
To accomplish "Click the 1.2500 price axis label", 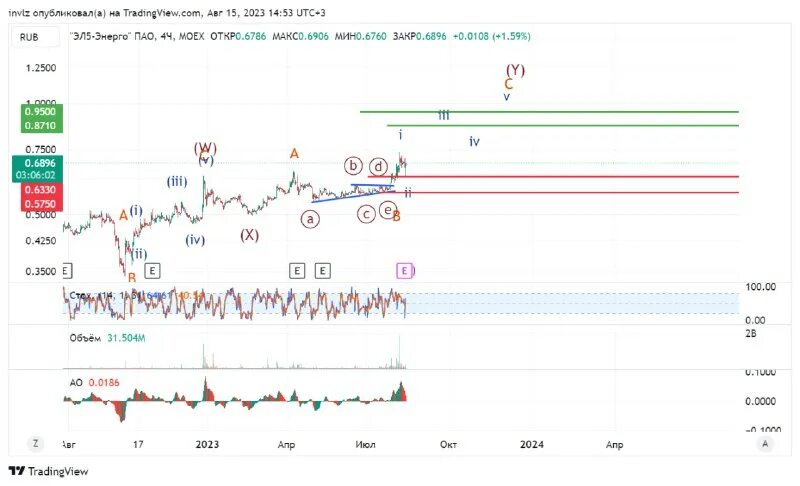I will tap(41, 68).
